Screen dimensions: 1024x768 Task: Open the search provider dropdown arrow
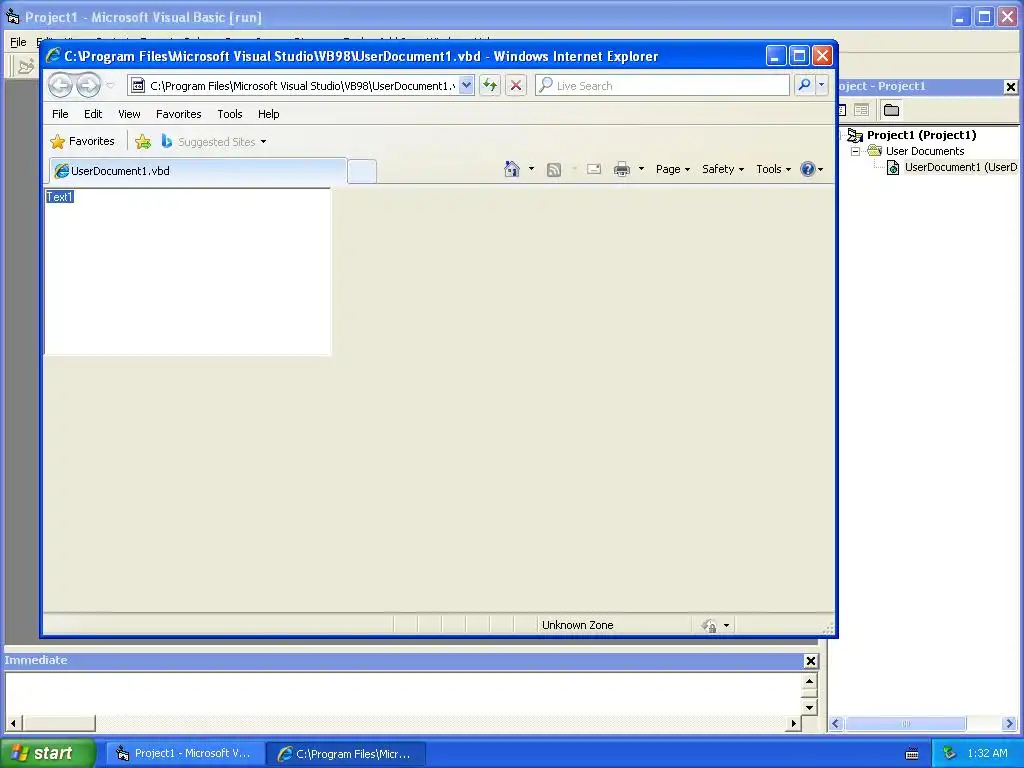coord(822,86)
